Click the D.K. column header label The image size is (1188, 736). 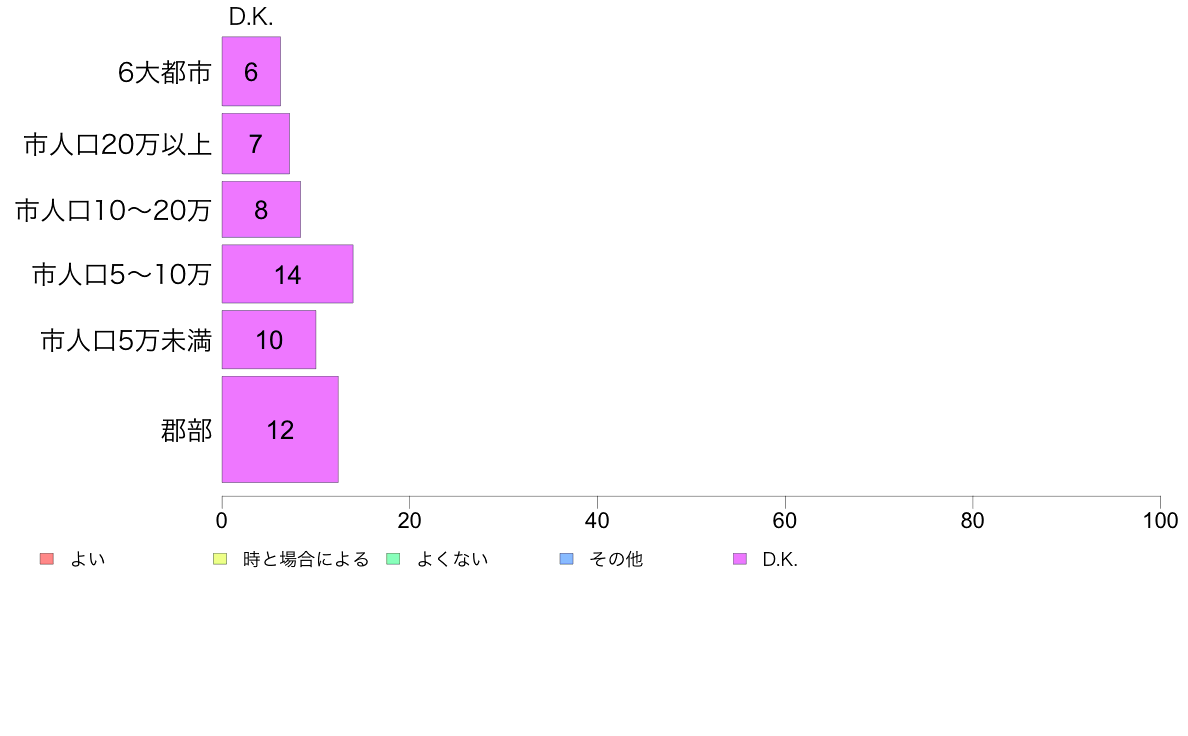[x=251, y=17]
